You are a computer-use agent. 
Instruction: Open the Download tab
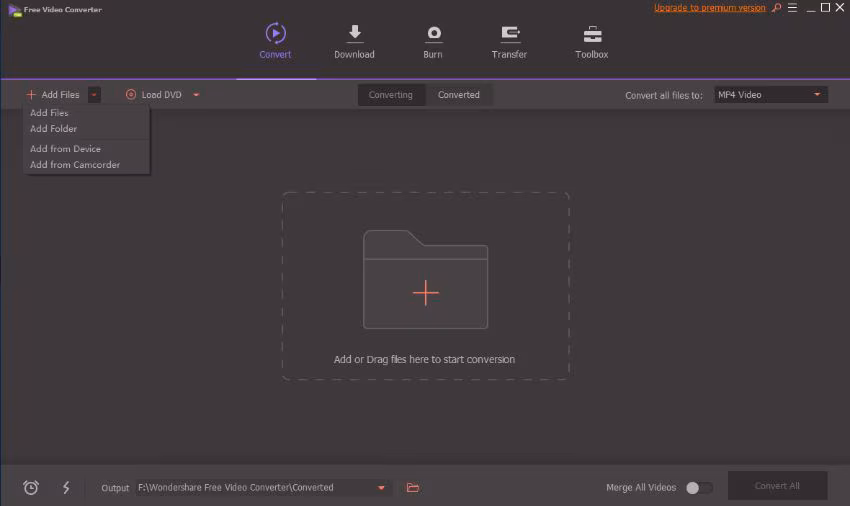[x=355, y=41]
